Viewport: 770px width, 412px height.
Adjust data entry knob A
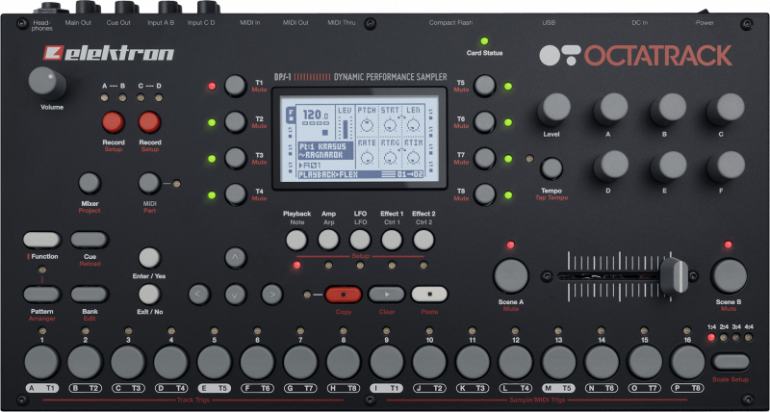pos(611,109)
